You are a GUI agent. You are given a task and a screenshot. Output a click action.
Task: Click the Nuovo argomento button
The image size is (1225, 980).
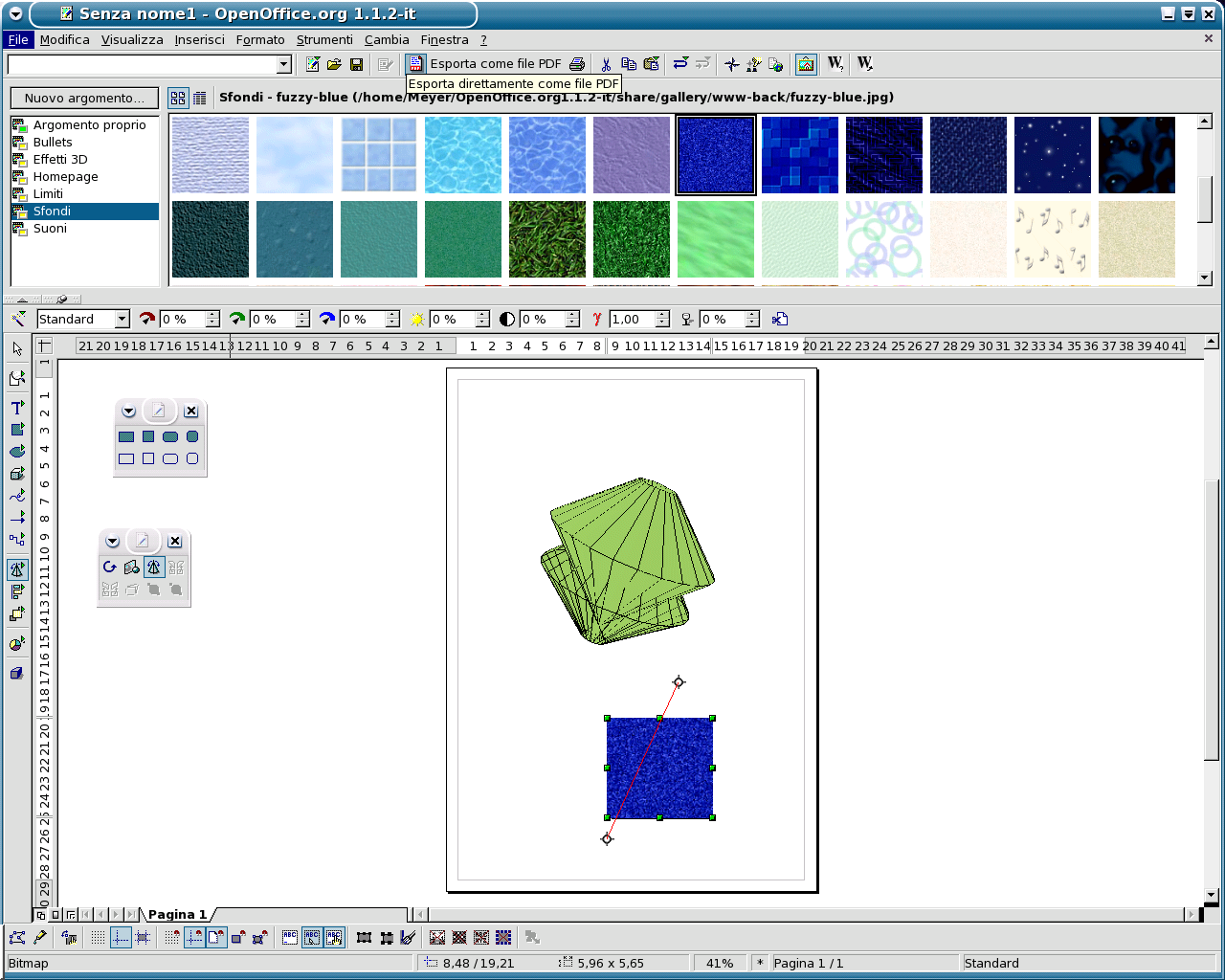coord(84,99)
